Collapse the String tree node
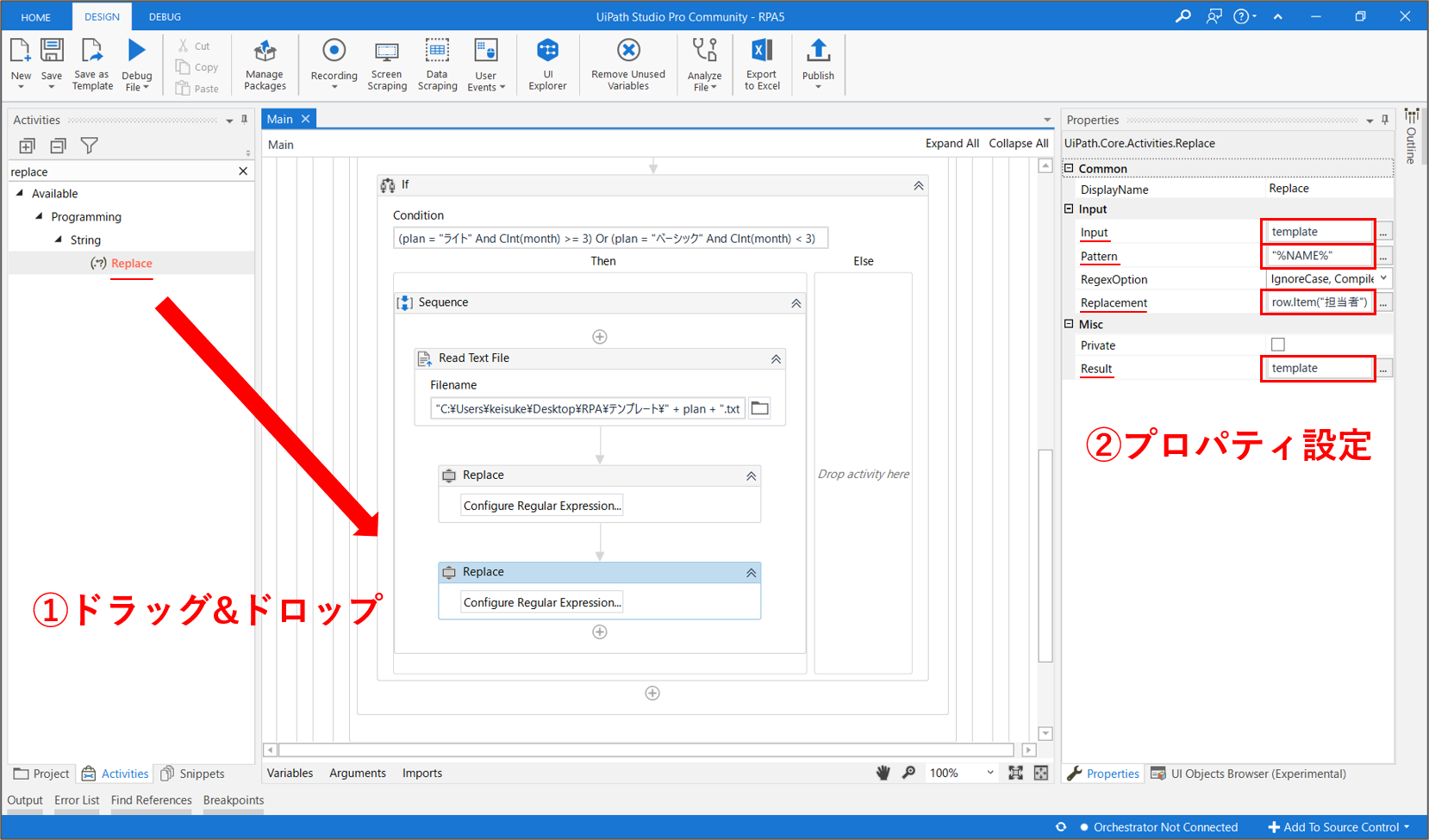The width and height of the screenshot is (1429, 840). click(59, 240)
